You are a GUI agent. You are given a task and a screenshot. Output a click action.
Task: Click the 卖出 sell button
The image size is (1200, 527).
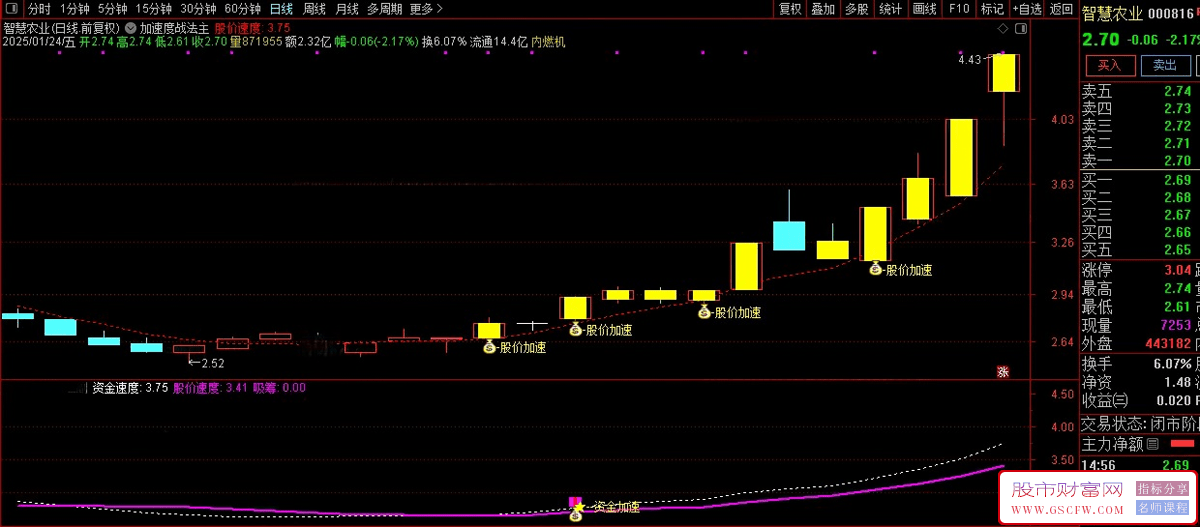[x=1165, y=65]
